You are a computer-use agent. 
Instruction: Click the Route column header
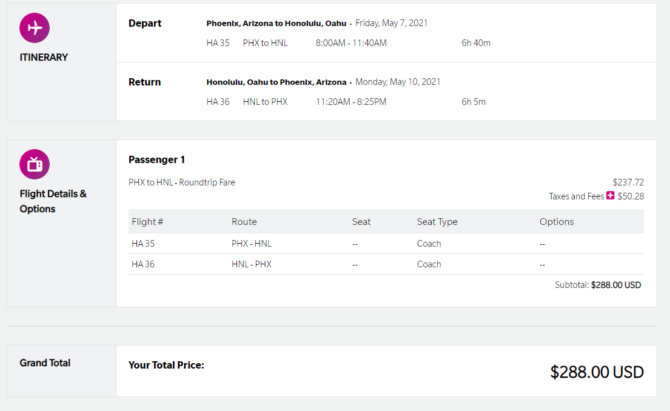(244, 222)
